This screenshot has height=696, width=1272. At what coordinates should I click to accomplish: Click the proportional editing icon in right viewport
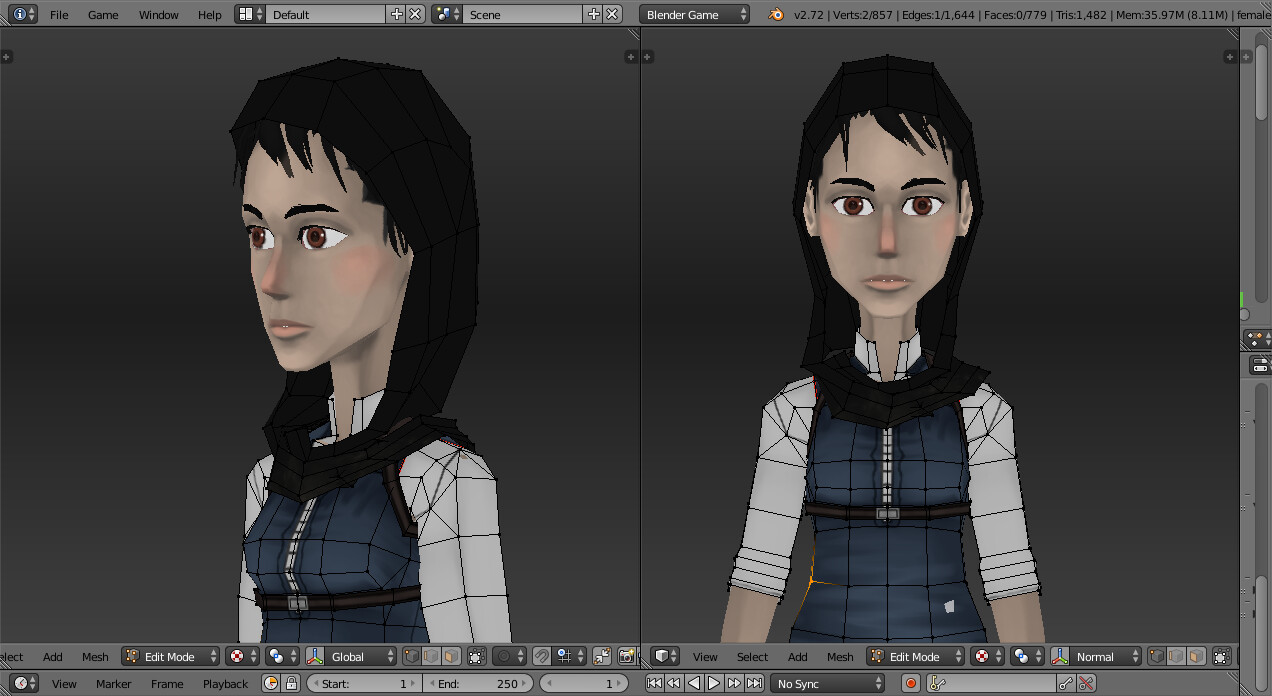coord(1023,656)
